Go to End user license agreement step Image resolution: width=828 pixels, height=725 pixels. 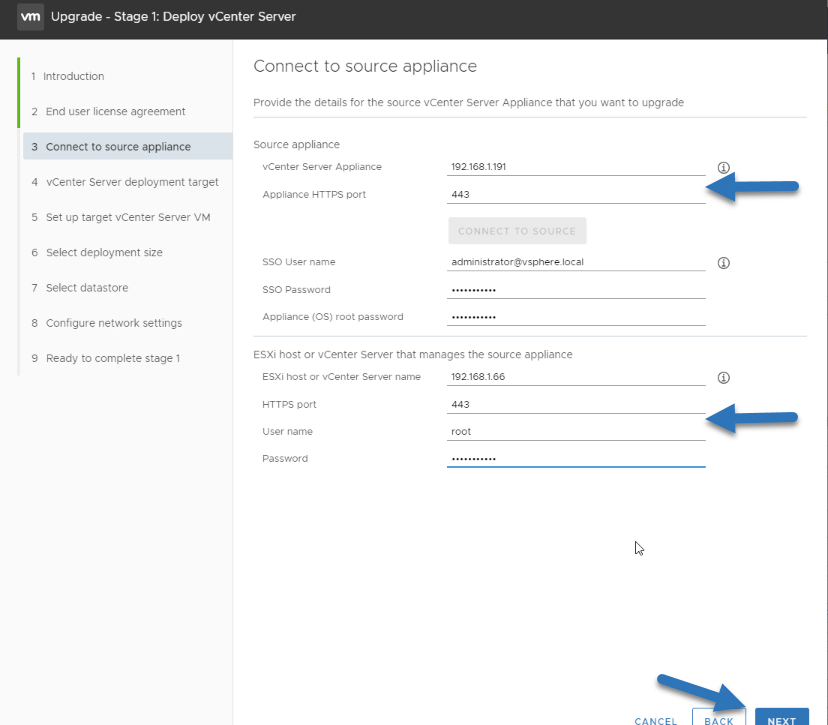pos(115,111)
